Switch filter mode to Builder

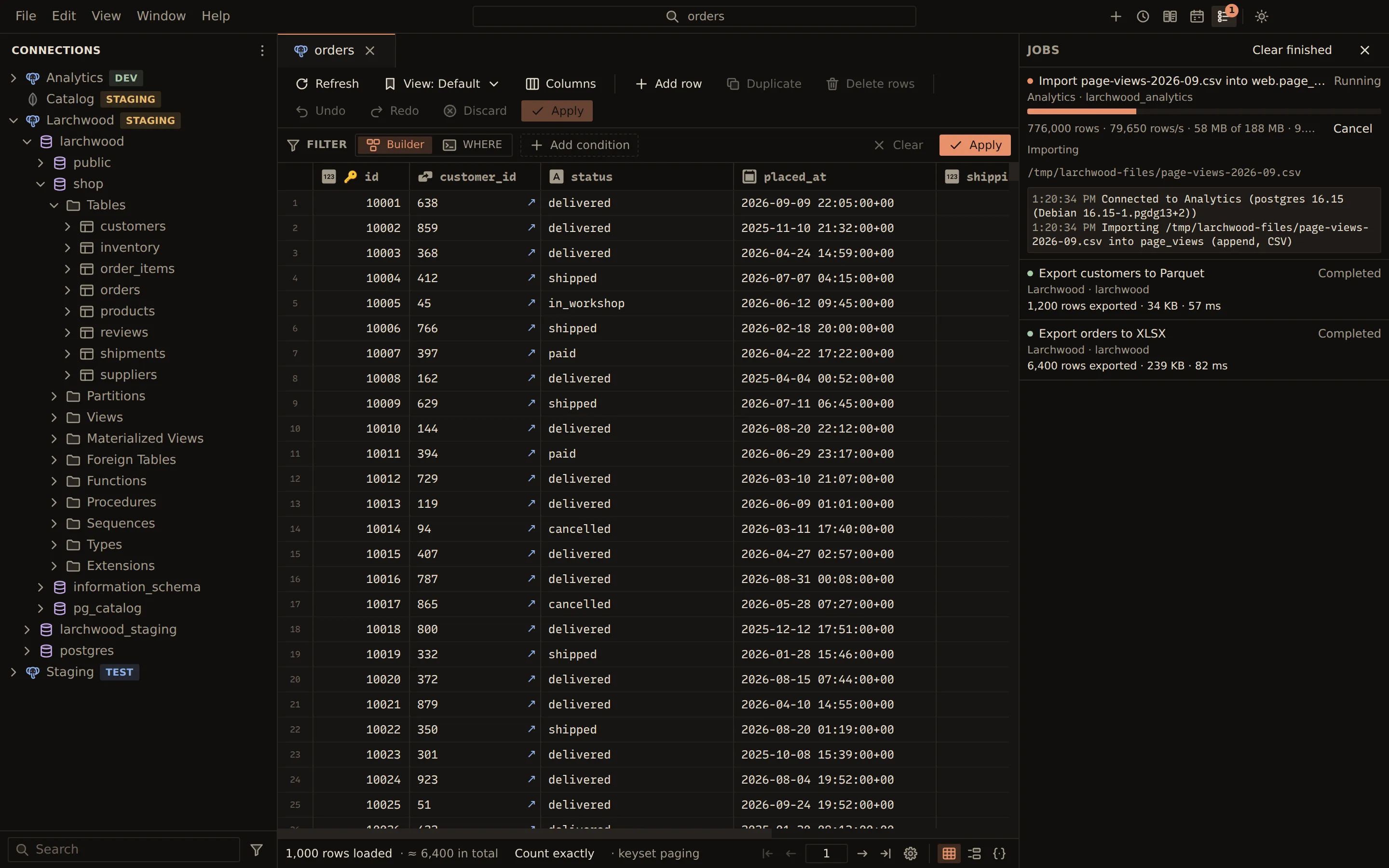coord(395,145)
